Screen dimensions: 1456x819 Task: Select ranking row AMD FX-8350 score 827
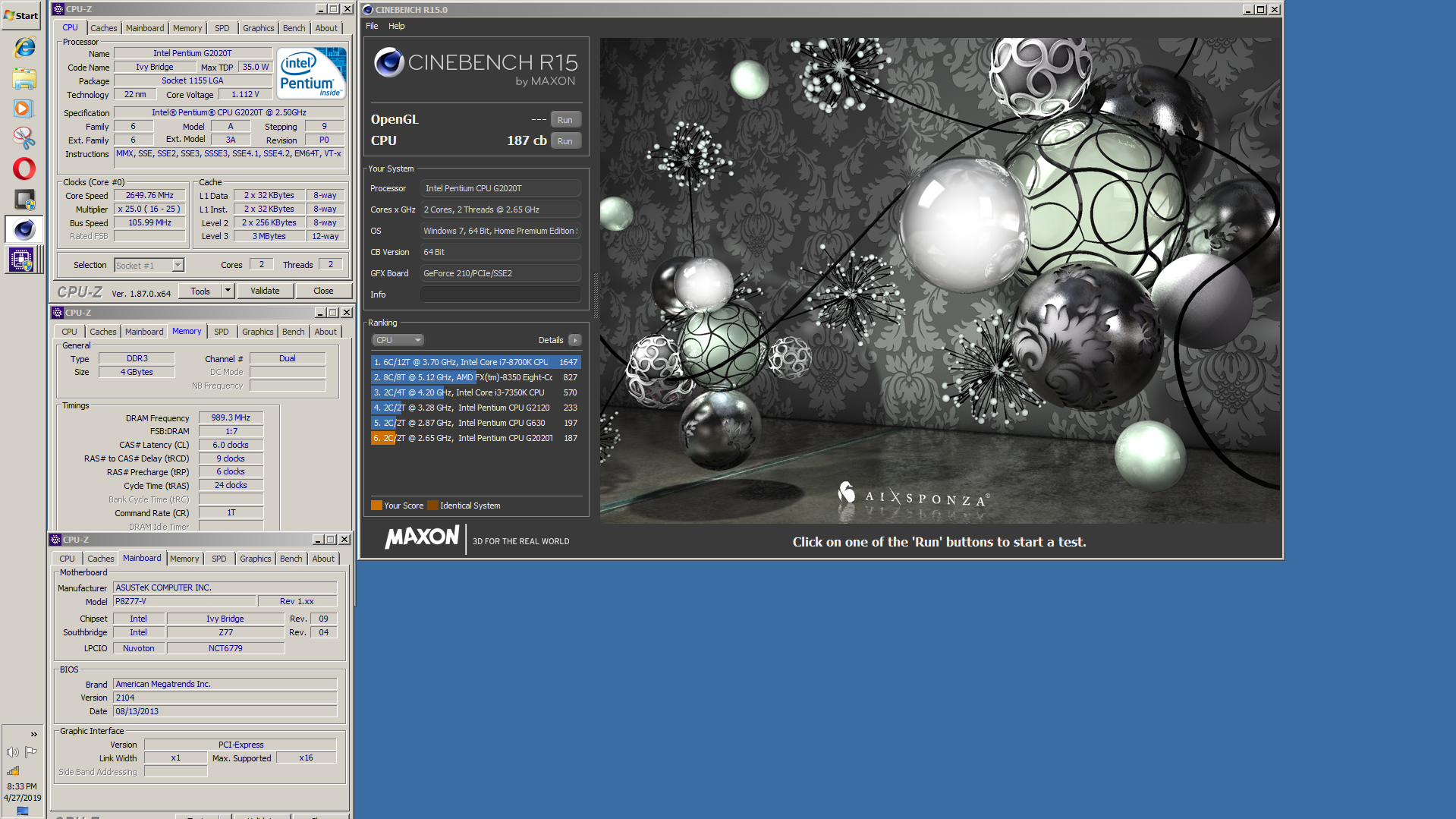[476, 377]
